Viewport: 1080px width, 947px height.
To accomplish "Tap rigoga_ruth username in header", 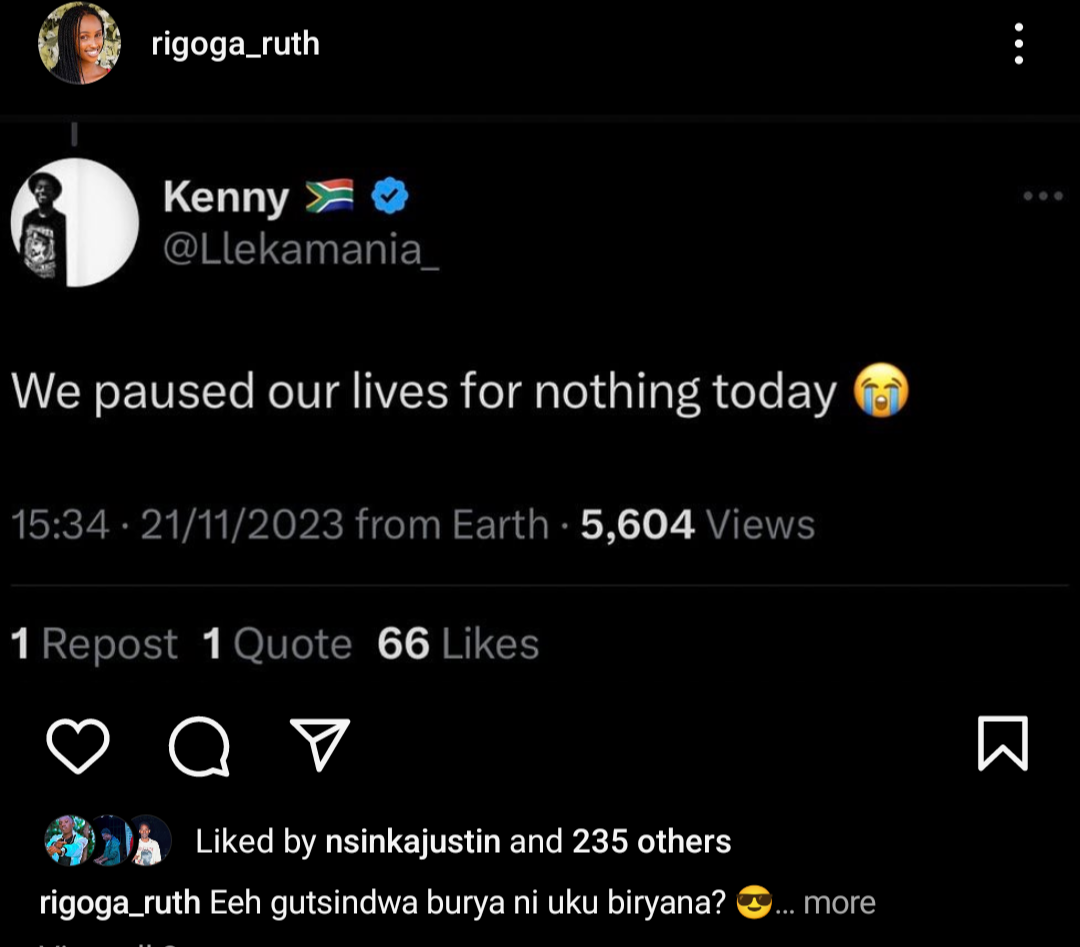I will click(x=235, y=45).
